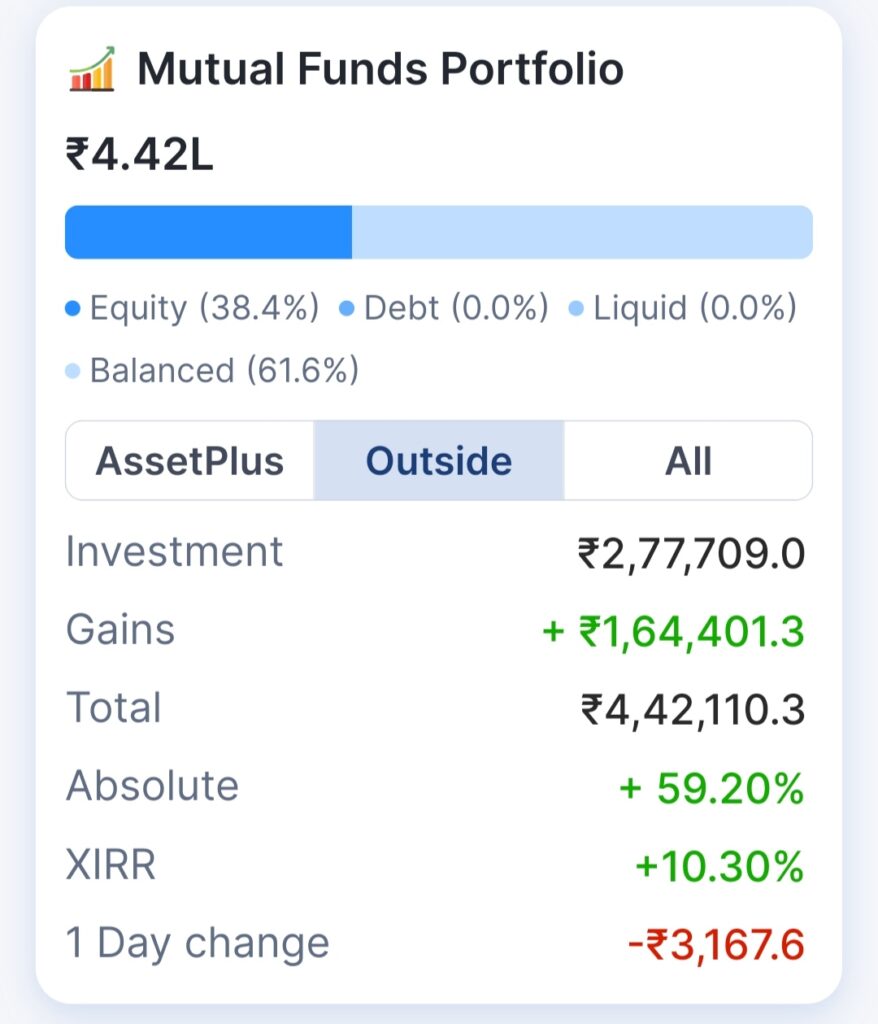Tap the XIRR value +10.30%
Image resolution: width=878 pixels, height=1024 pixels.
click(719, 867)
